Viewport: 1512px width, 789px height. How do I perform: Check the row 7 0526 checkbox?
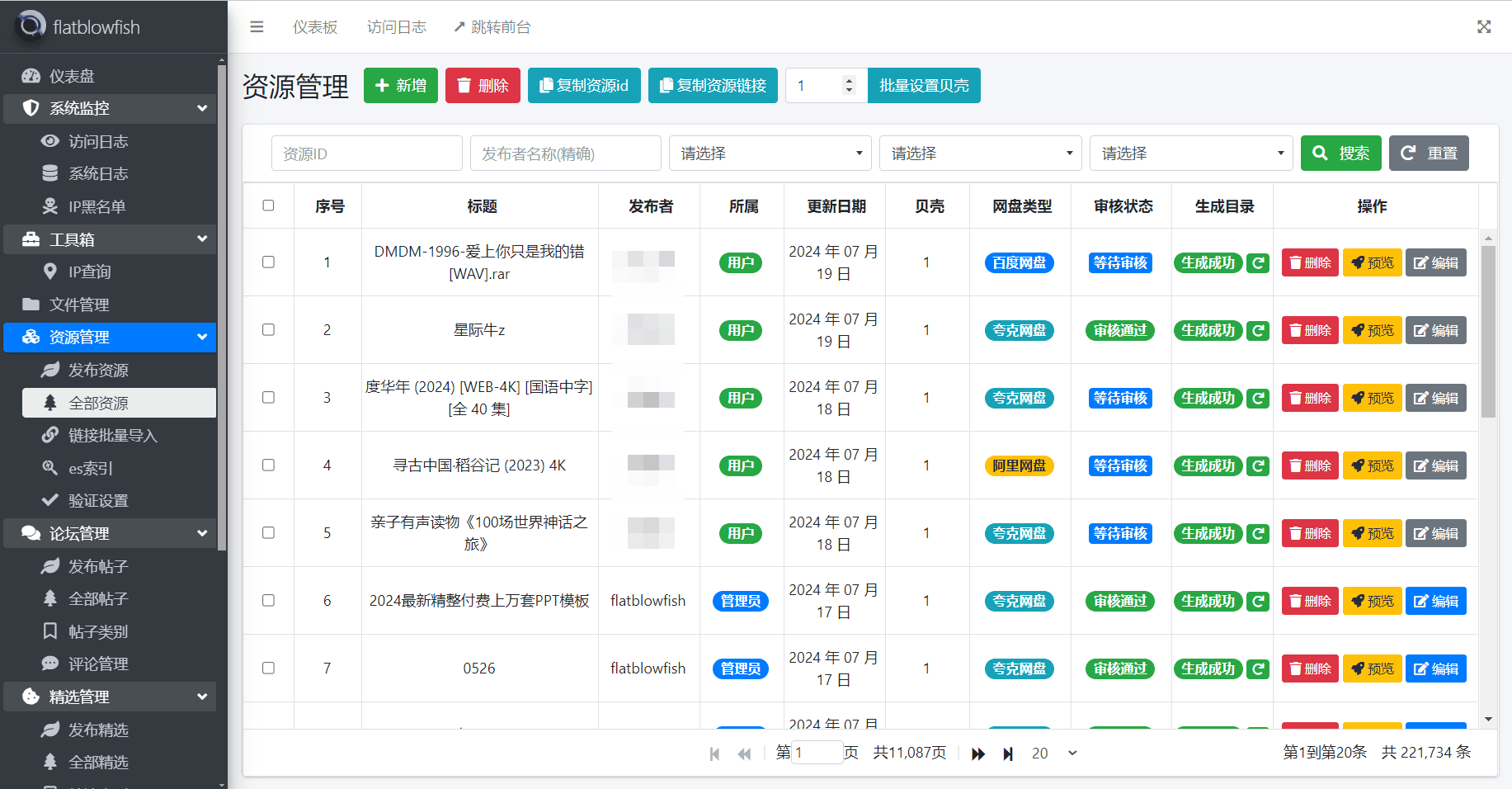pyautogui.click(x=268, y=668)
